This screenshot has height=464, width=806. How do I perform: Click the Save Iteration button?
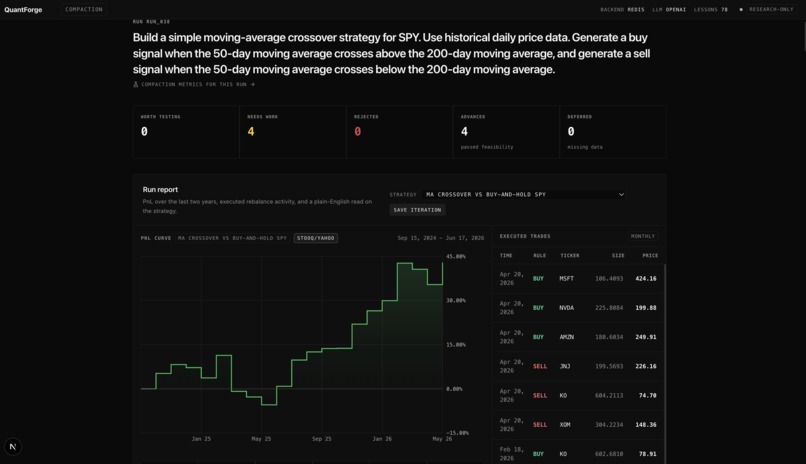pos(417,210)
